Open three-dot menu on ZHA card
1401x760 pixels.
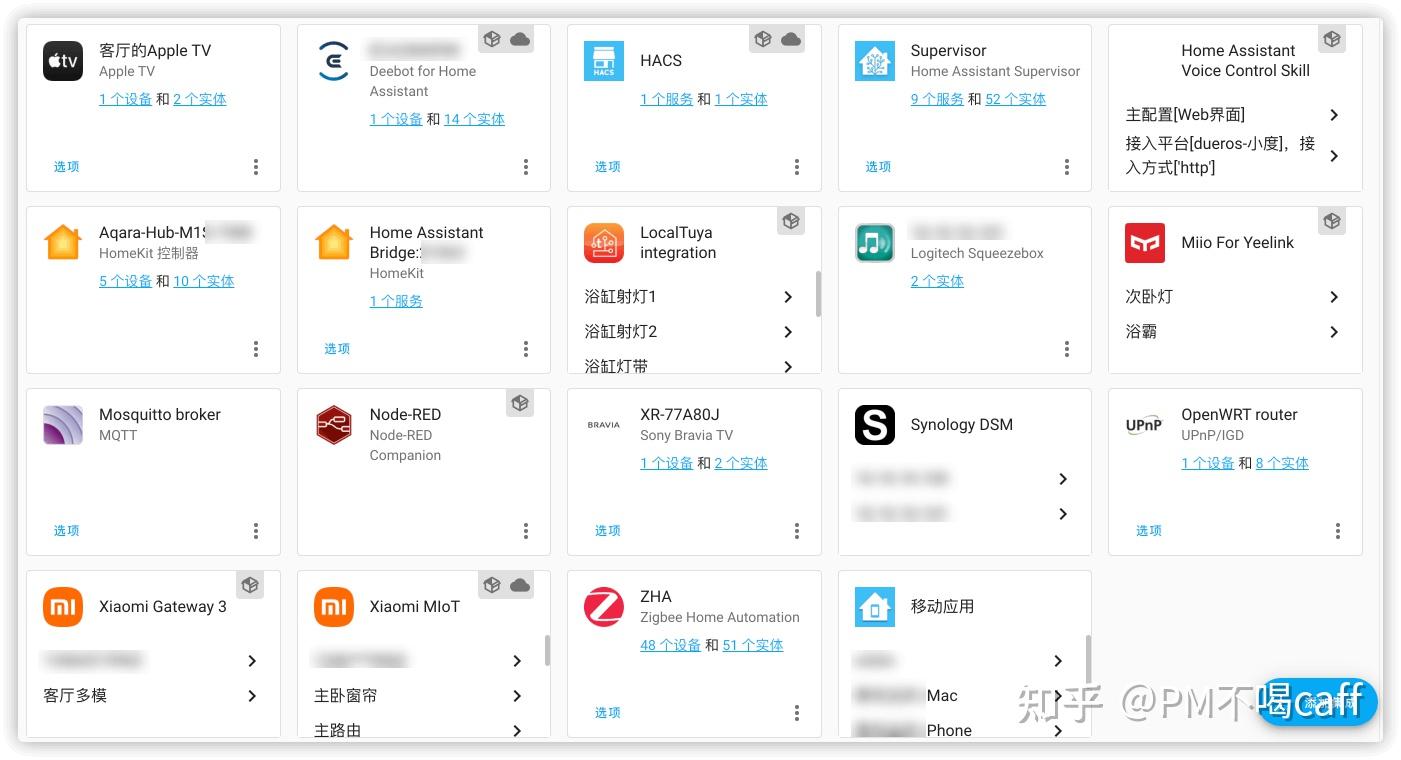tap(797, 713)
